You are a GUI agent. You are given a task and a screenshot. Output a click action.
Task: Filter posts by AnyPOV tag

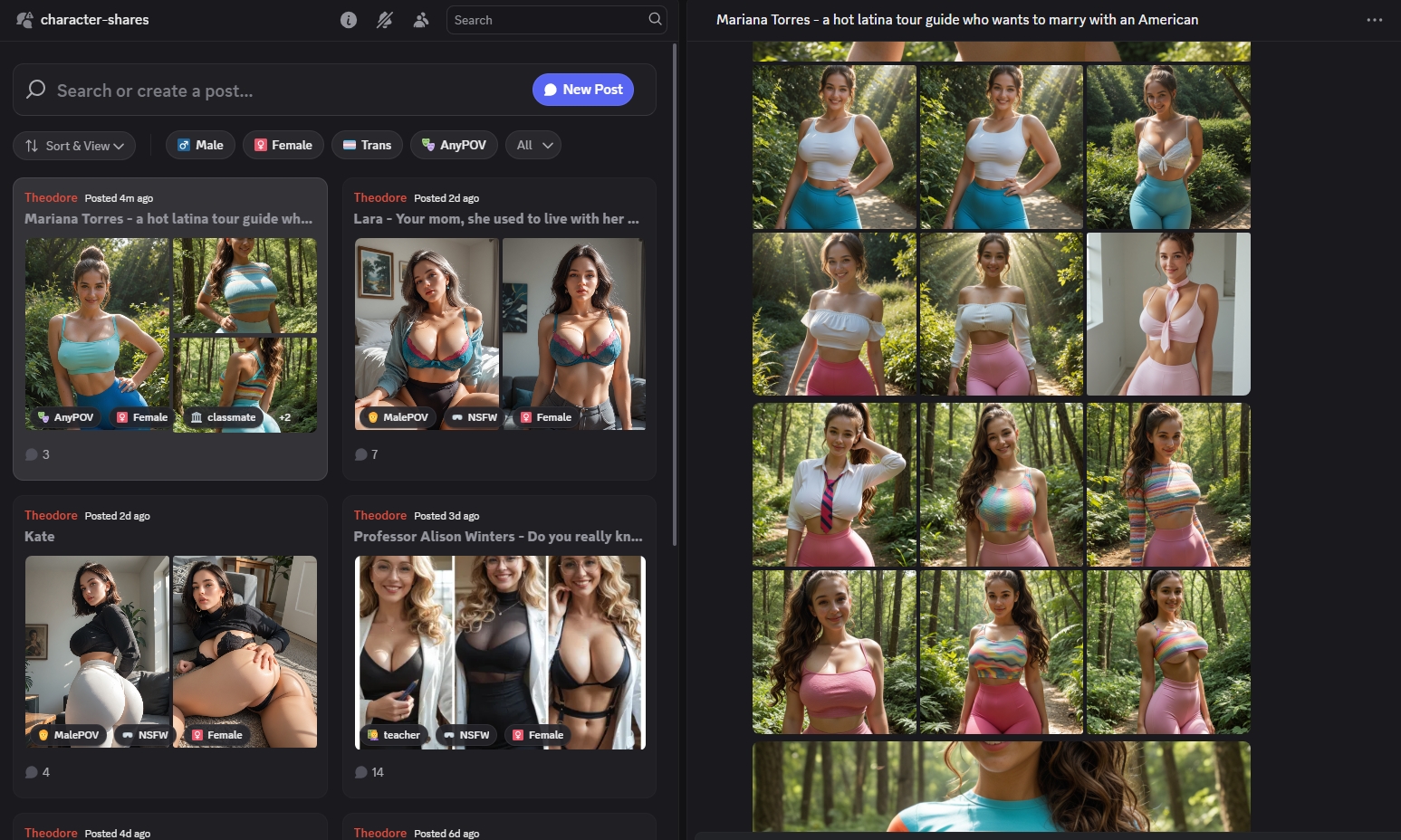(x=454, y=145)
